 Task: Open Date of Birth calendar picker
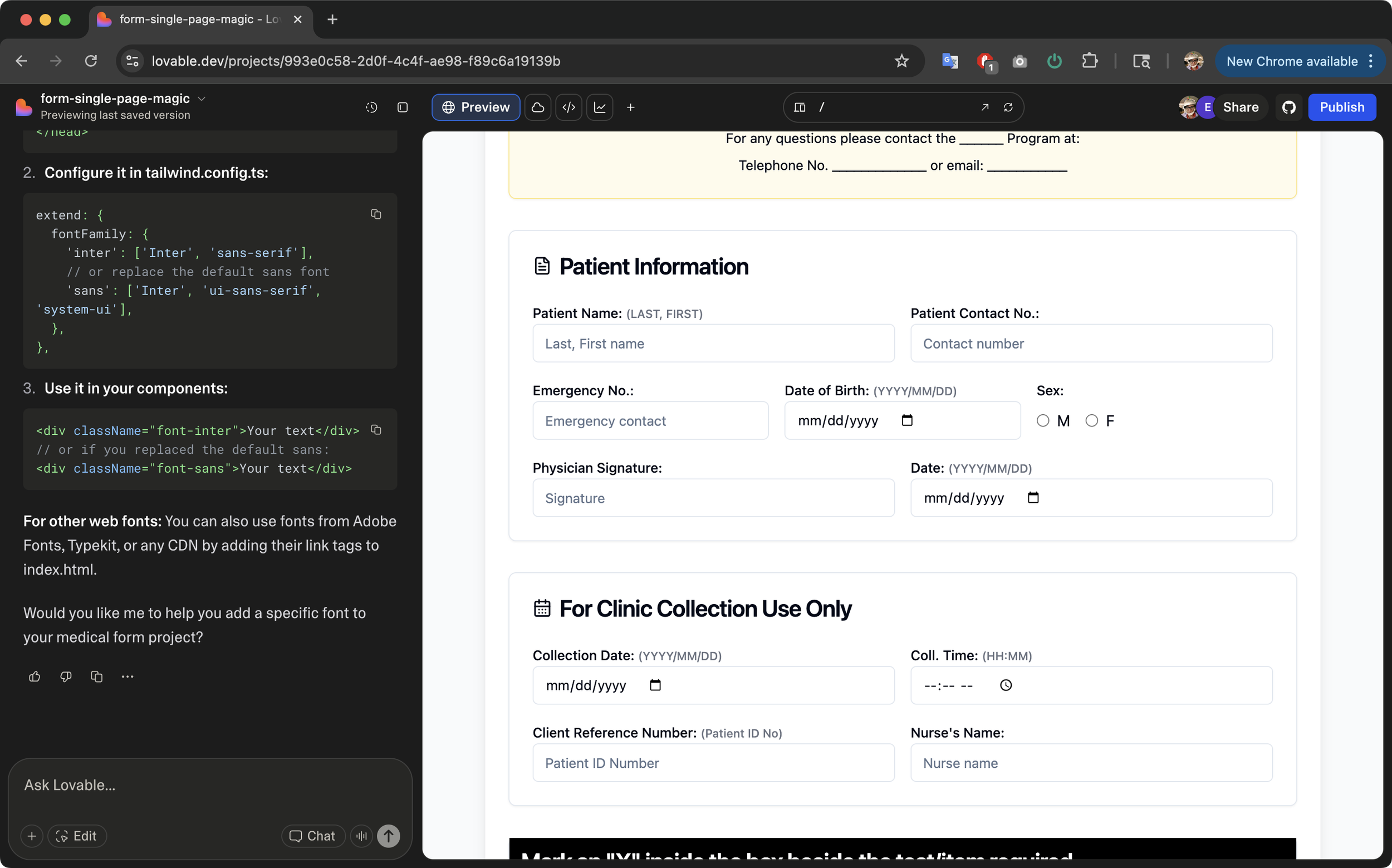[x=907, y=420]
